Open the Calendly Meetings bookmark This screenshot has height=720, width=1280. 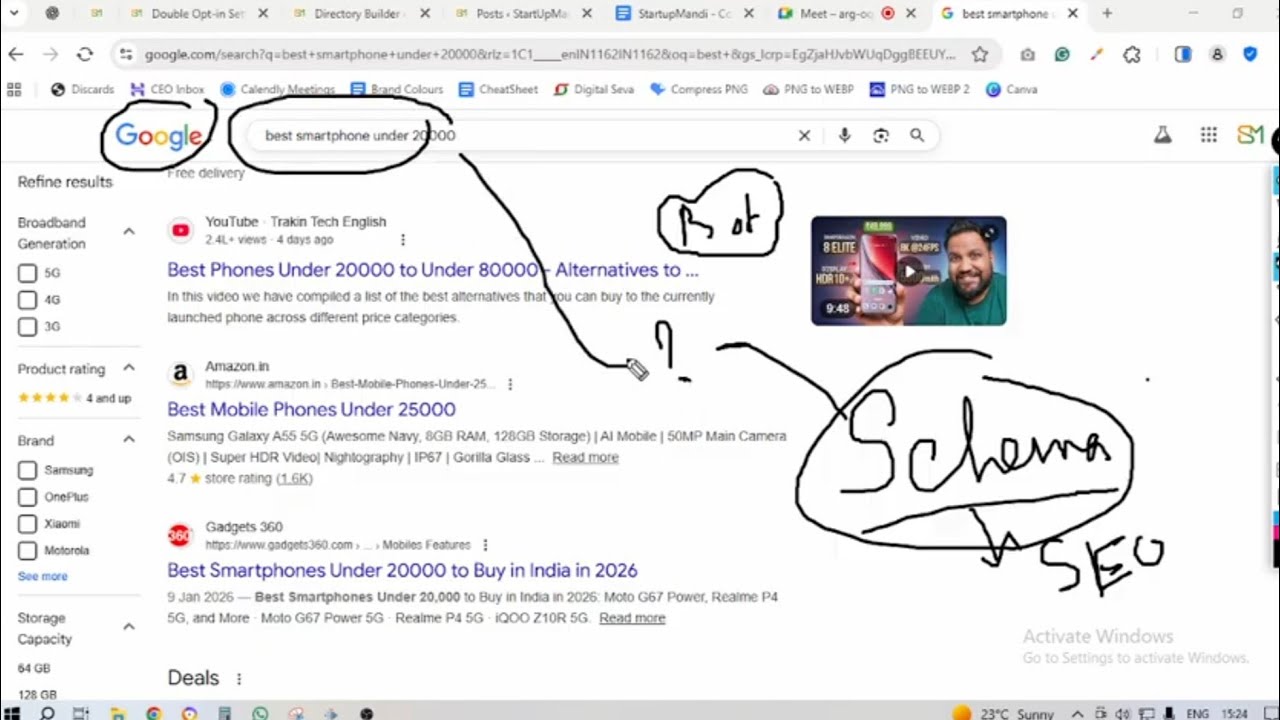tap(277, 89)
